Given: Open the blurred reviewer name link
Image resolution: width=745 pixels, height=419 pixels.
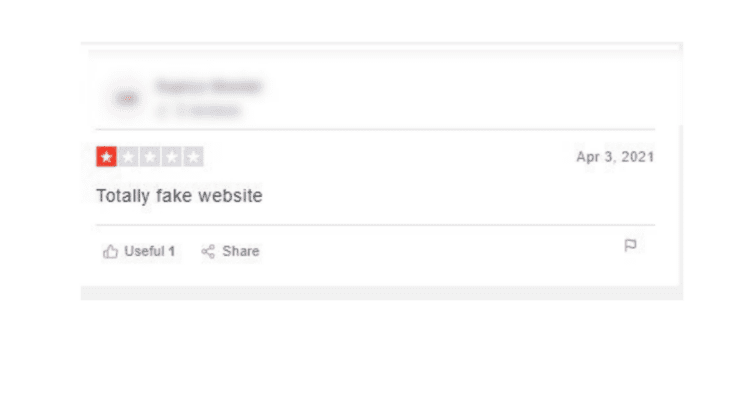Looking at the screenshot, I should (x=209, y=86).
